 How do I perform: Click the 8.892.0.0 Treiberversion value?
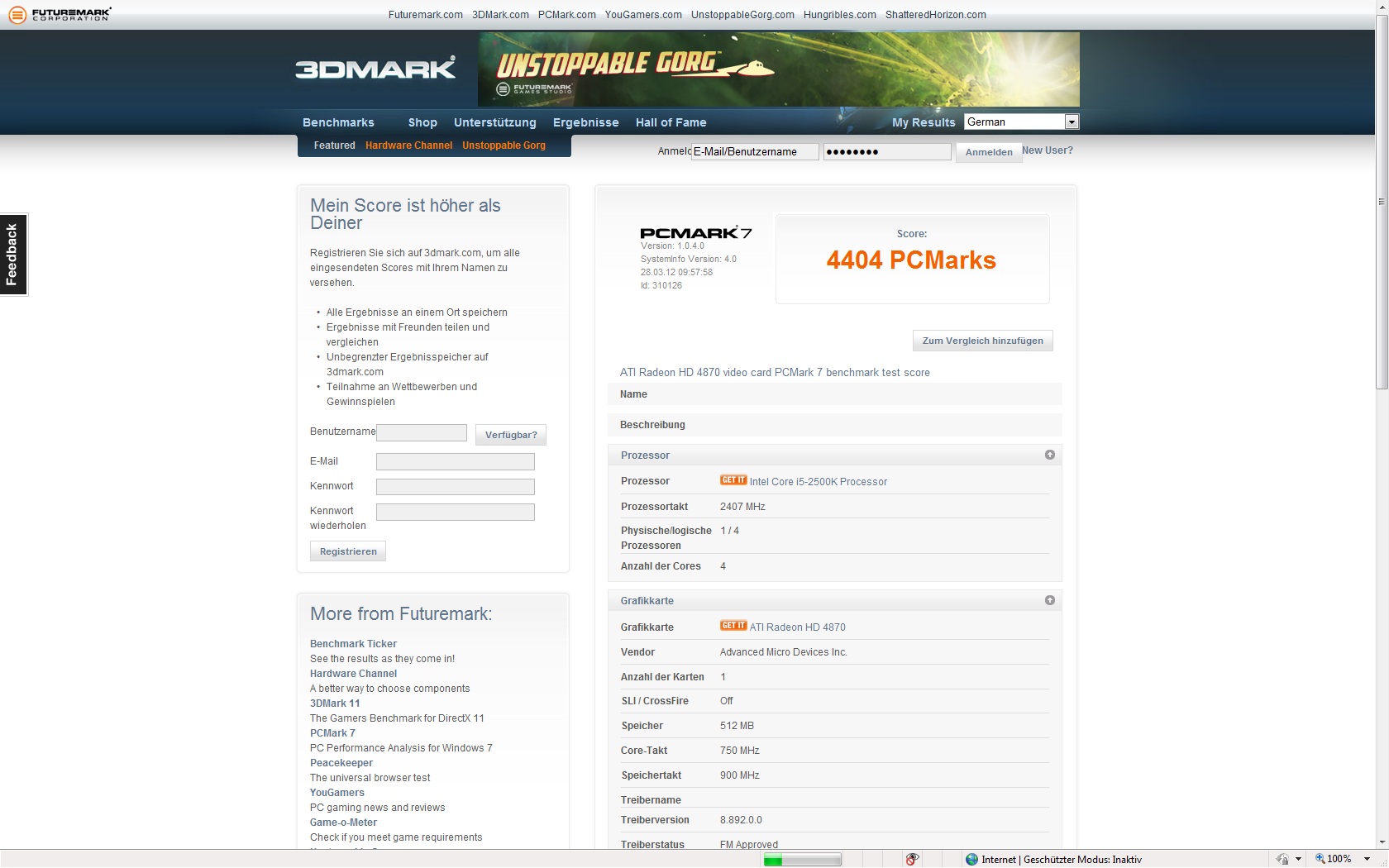click(x=741, y=820)
